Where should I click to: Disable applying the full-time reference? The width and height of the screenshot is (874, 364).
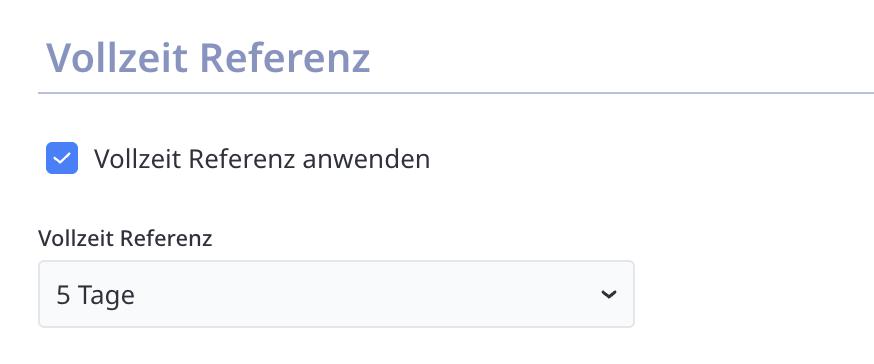62,158
